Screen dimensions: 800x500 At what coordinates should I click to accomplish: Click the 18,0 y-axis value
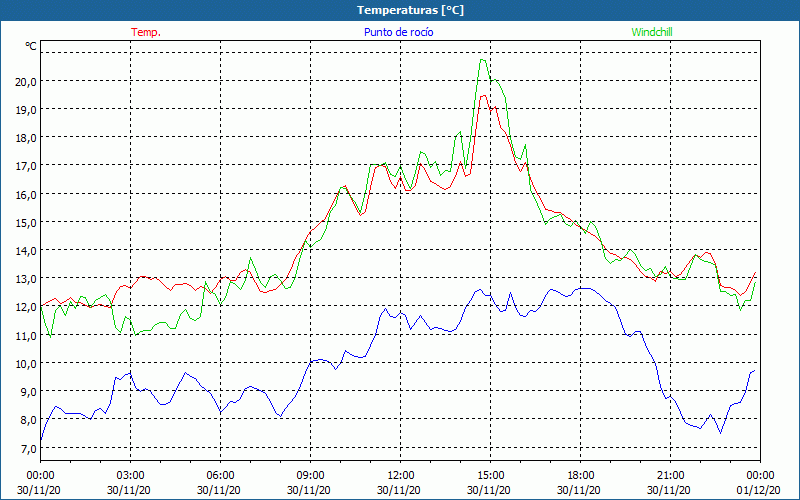pos(26,138)
